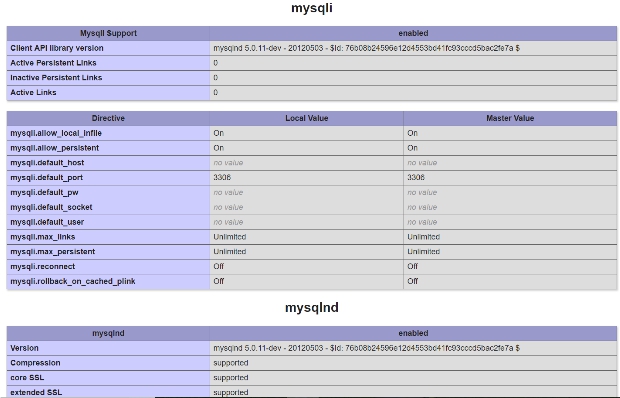Click the mysqlnd version string in Version row
The width and height of the screenshot is (620, 398).
point(367,348)
